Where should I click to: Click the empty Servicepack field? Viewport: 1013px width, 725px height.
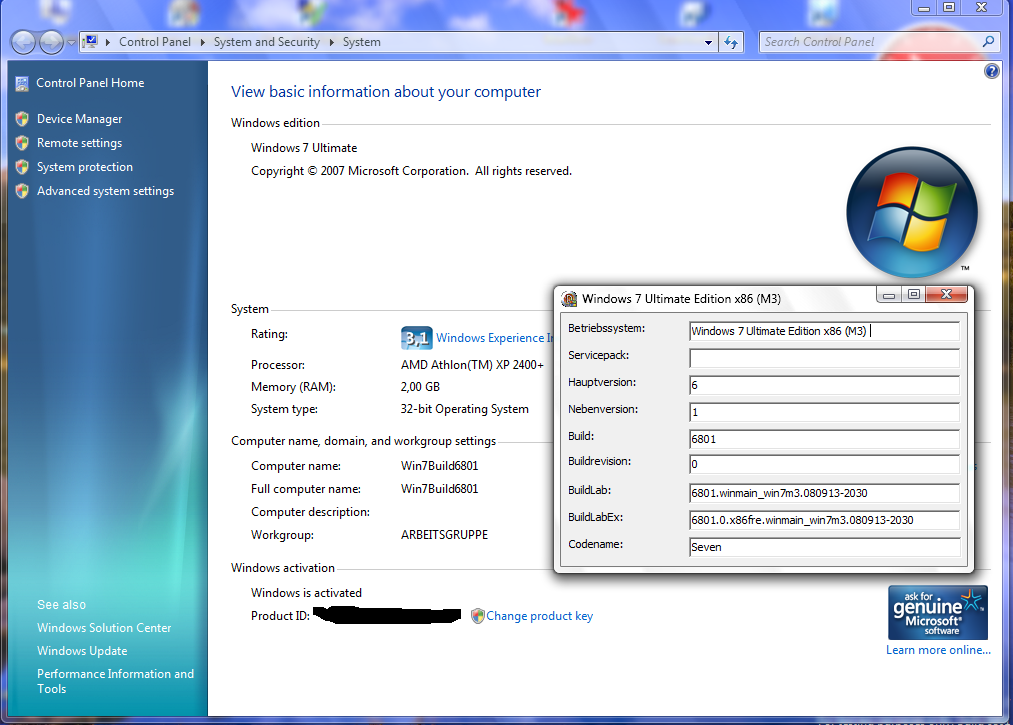[x=824, y=357]
